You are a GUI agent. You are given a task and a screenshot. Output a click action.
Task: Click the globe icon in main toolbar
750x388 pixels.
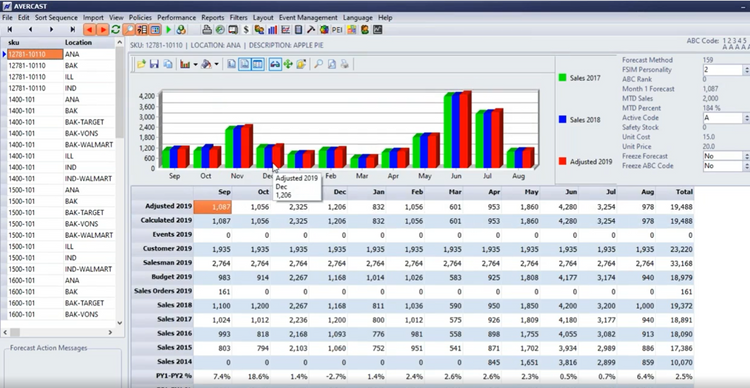pos(220,30)
